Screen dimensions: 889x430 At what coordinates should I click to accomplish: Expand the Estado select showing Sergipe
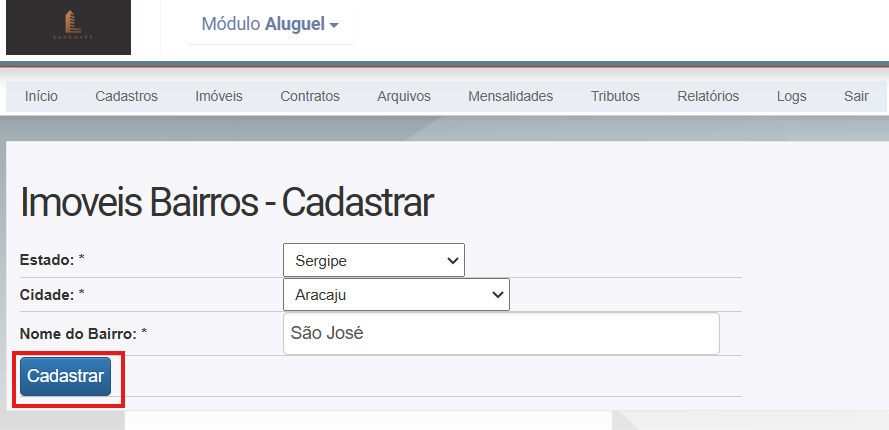374,260
